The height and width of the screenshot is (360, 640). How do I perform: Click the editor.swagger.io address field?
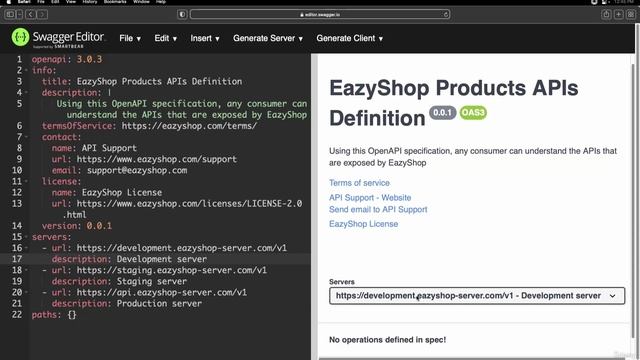pos(320,15)
